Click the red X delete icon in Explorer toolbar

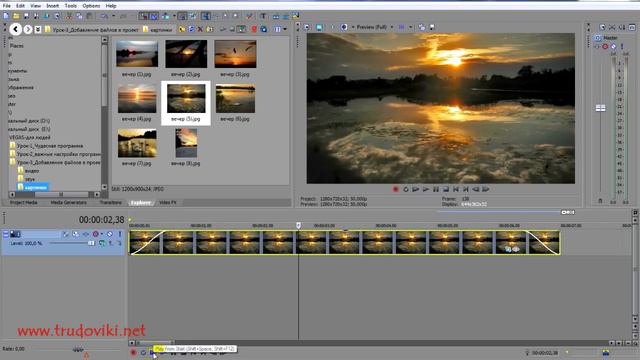tap(200, 29)
